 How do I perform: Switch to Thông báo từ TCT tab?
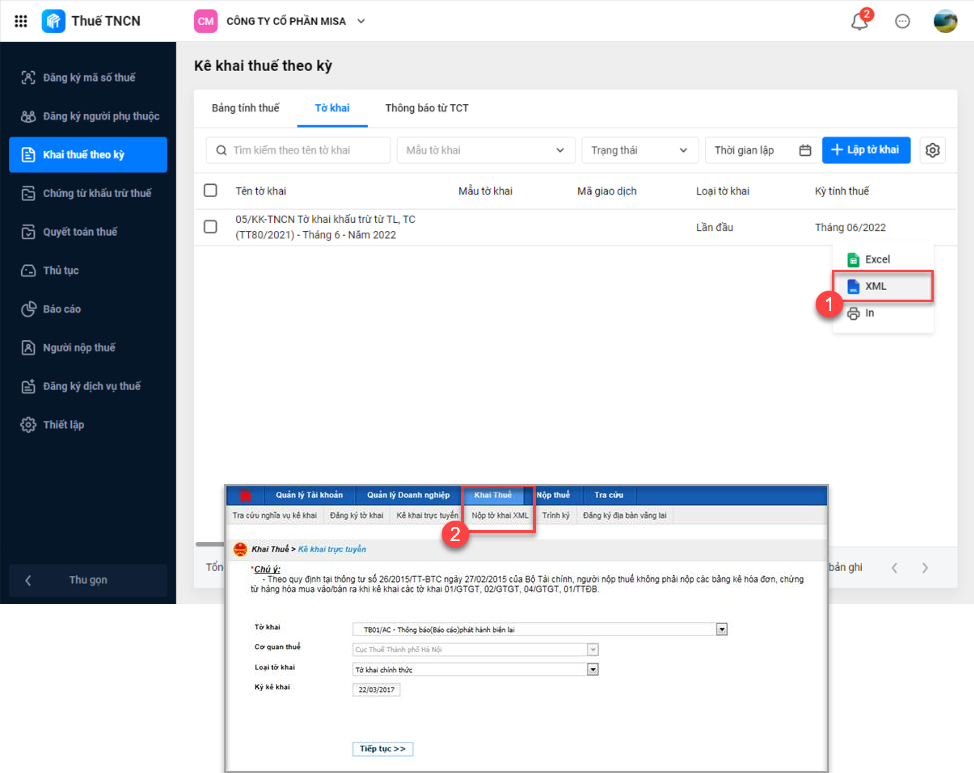(427, 108)
